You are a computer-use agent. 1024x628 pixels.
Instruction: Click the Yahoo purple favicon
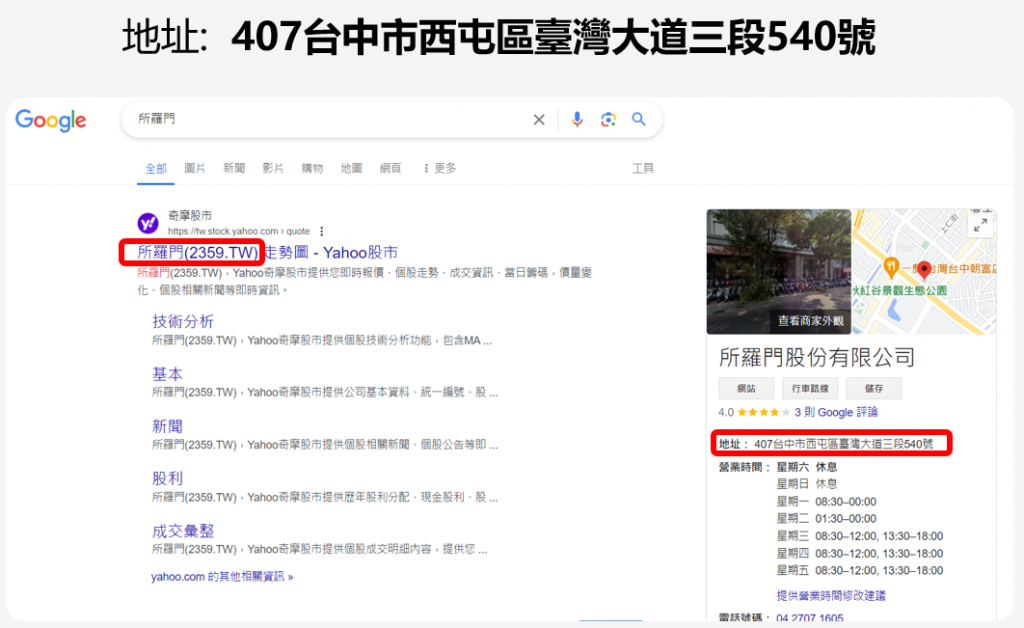click(x=148, y=223)
